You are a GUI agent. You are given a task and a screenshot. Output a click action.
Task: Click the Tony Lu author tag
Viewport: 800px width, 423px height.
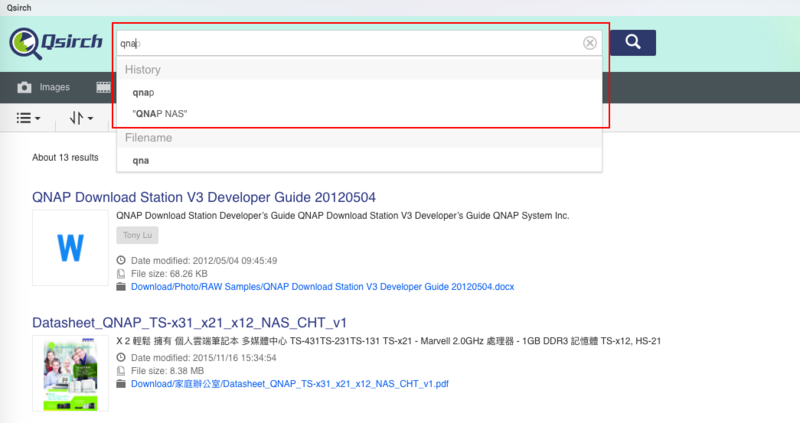137,235
